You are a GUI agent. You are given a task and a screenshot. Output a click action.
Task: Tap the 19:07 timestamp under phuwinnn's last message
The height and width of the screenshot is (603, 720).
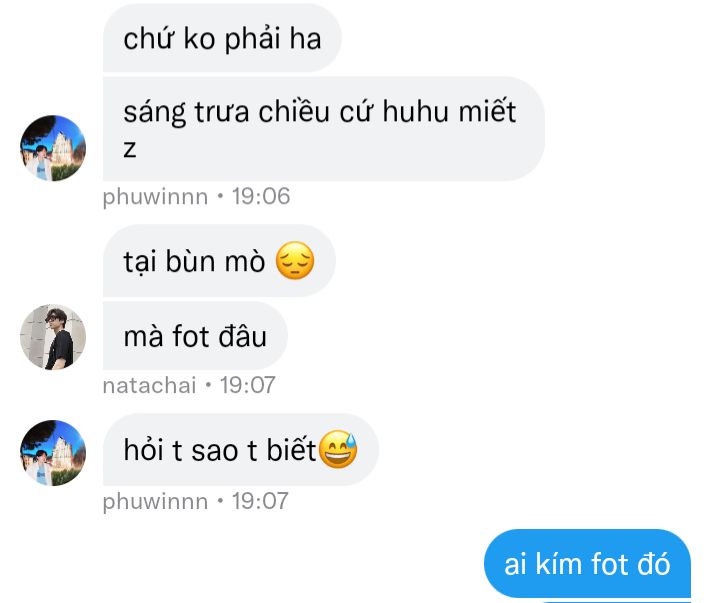(x=260, y=501)
